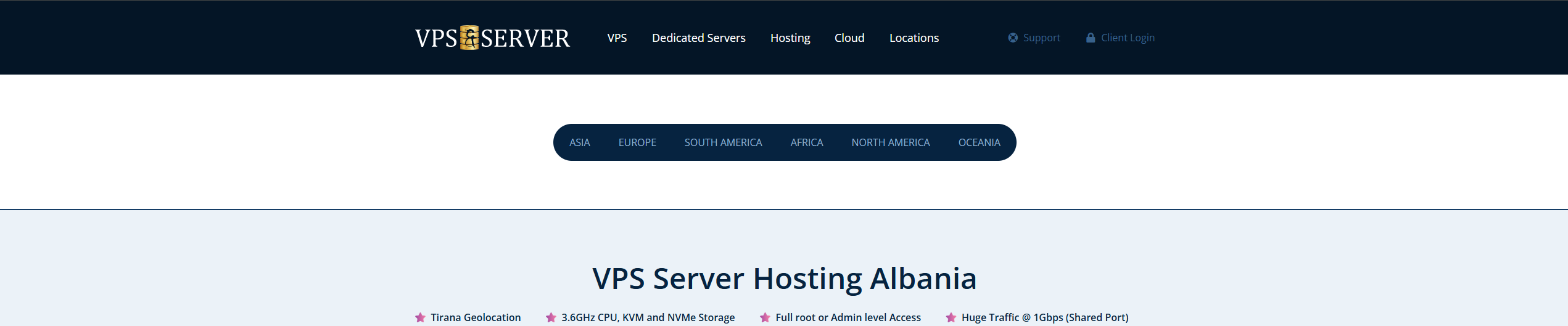1568x326 pixels.
Task: Click Huge Traffic @ 1Gbps text
Action: [x=1045, y=317]
